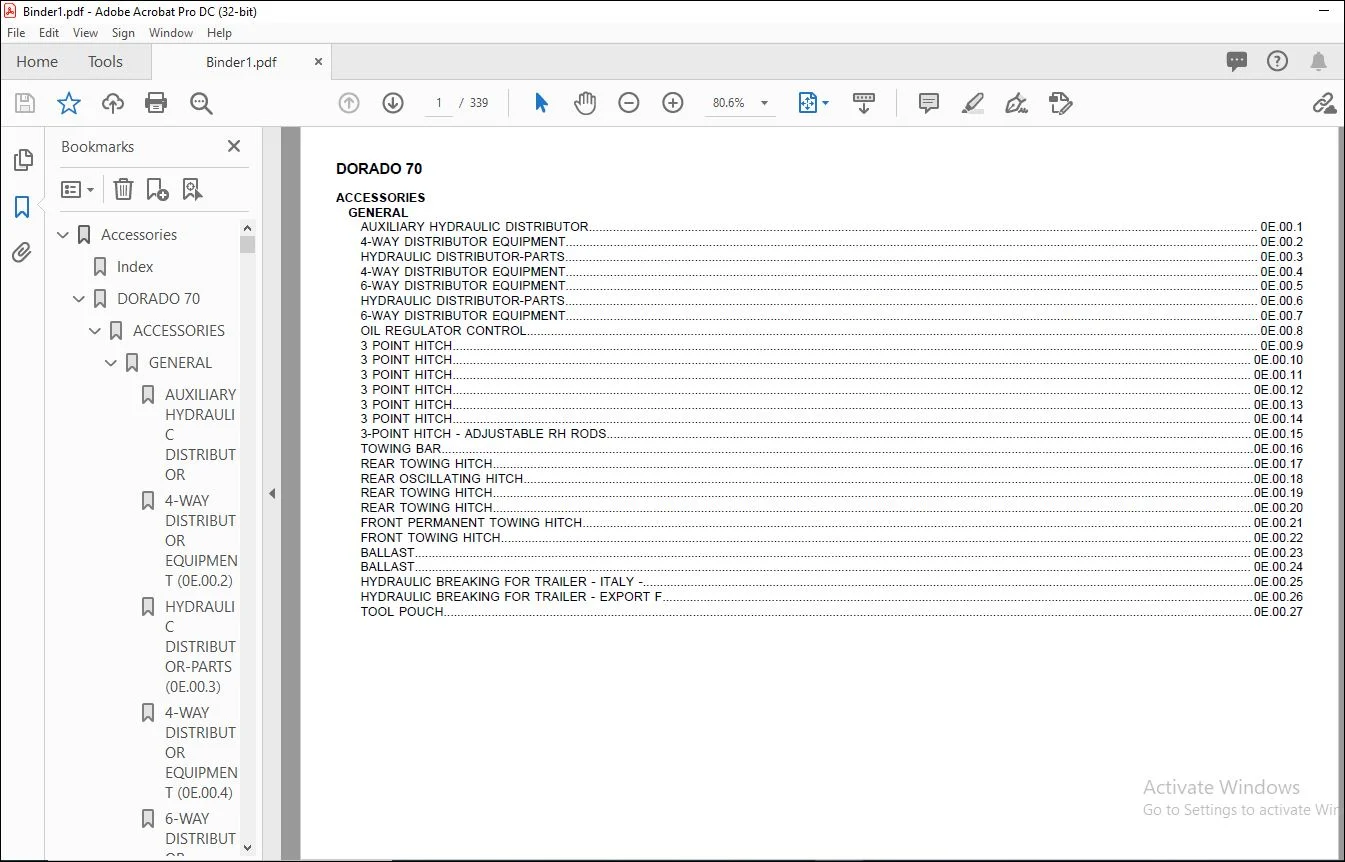Close the Binder1.pdf tab
Image resolution: width=1345 pixels, height=862 pixels.
click(319, 62)
